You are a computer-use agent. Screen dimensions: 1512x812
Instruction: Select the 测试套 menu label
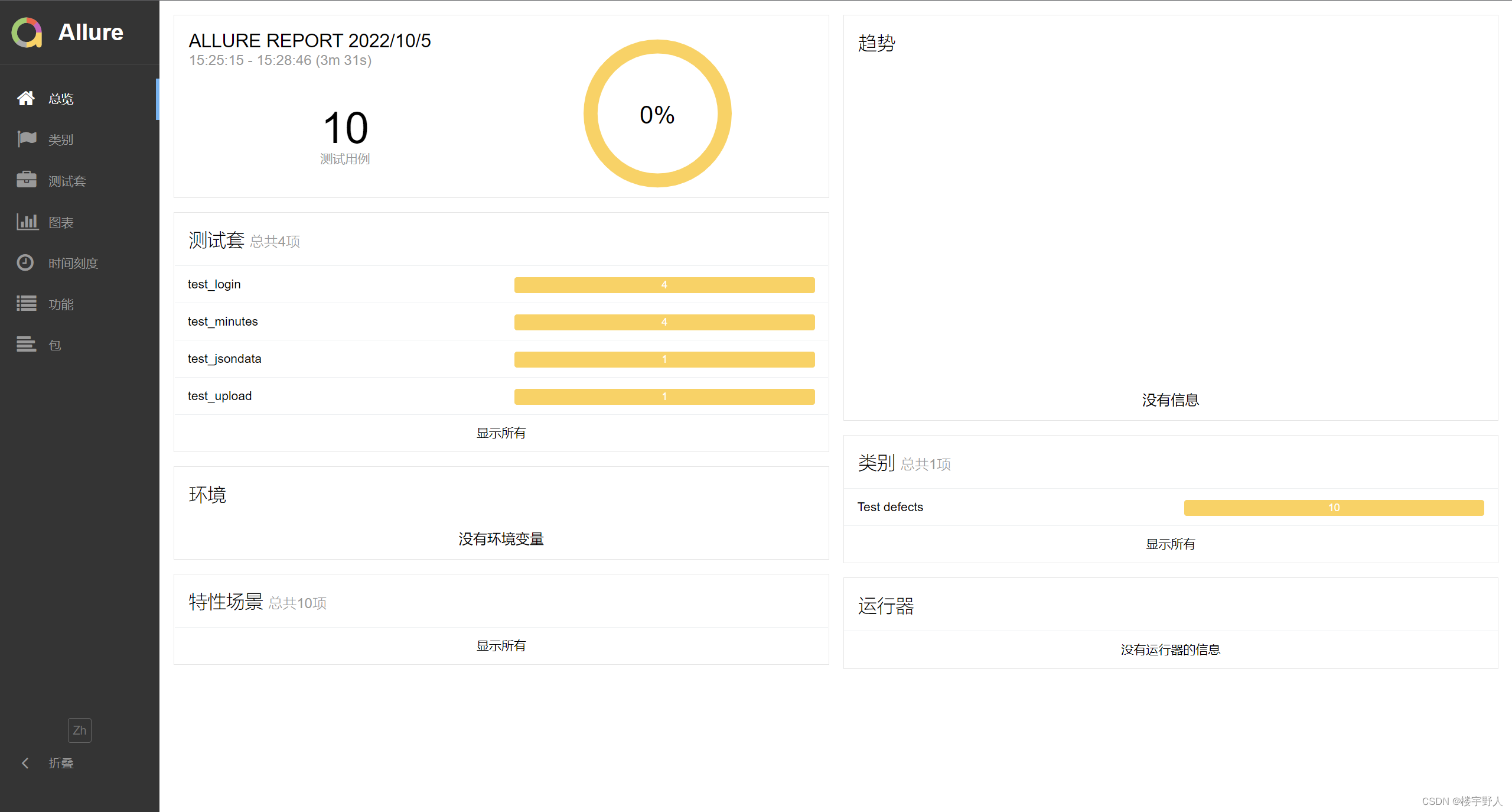(67, 181)
